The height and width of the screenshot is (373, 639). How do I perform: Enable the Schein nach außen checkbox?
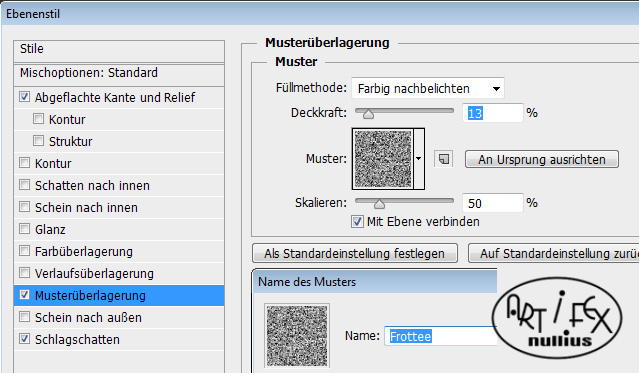point(24,317)
